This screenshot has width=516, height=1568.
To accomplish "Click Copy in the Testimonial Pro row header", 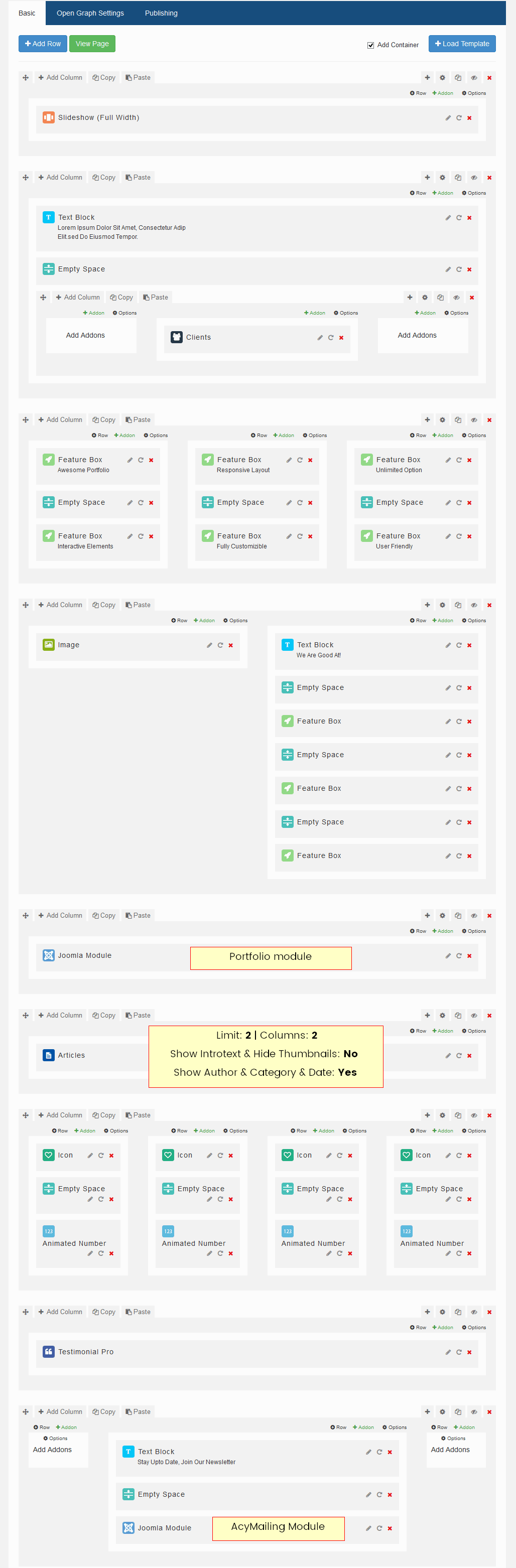I will tap(104, 1312).
